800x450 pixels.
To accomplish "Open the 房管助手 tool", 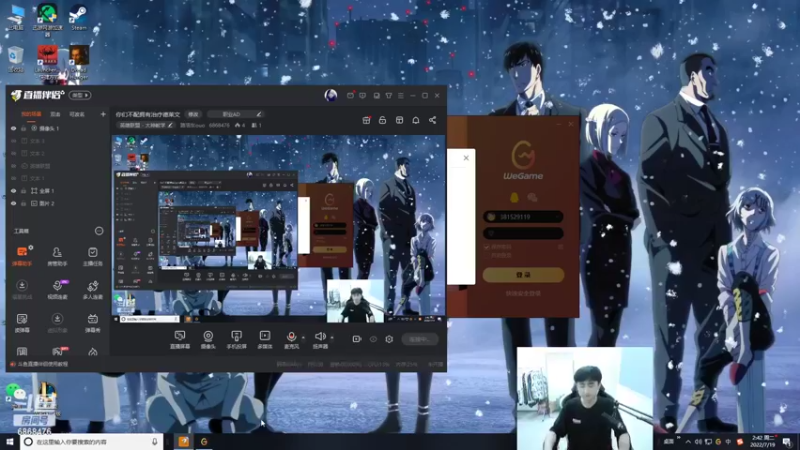I will point(57,256).
